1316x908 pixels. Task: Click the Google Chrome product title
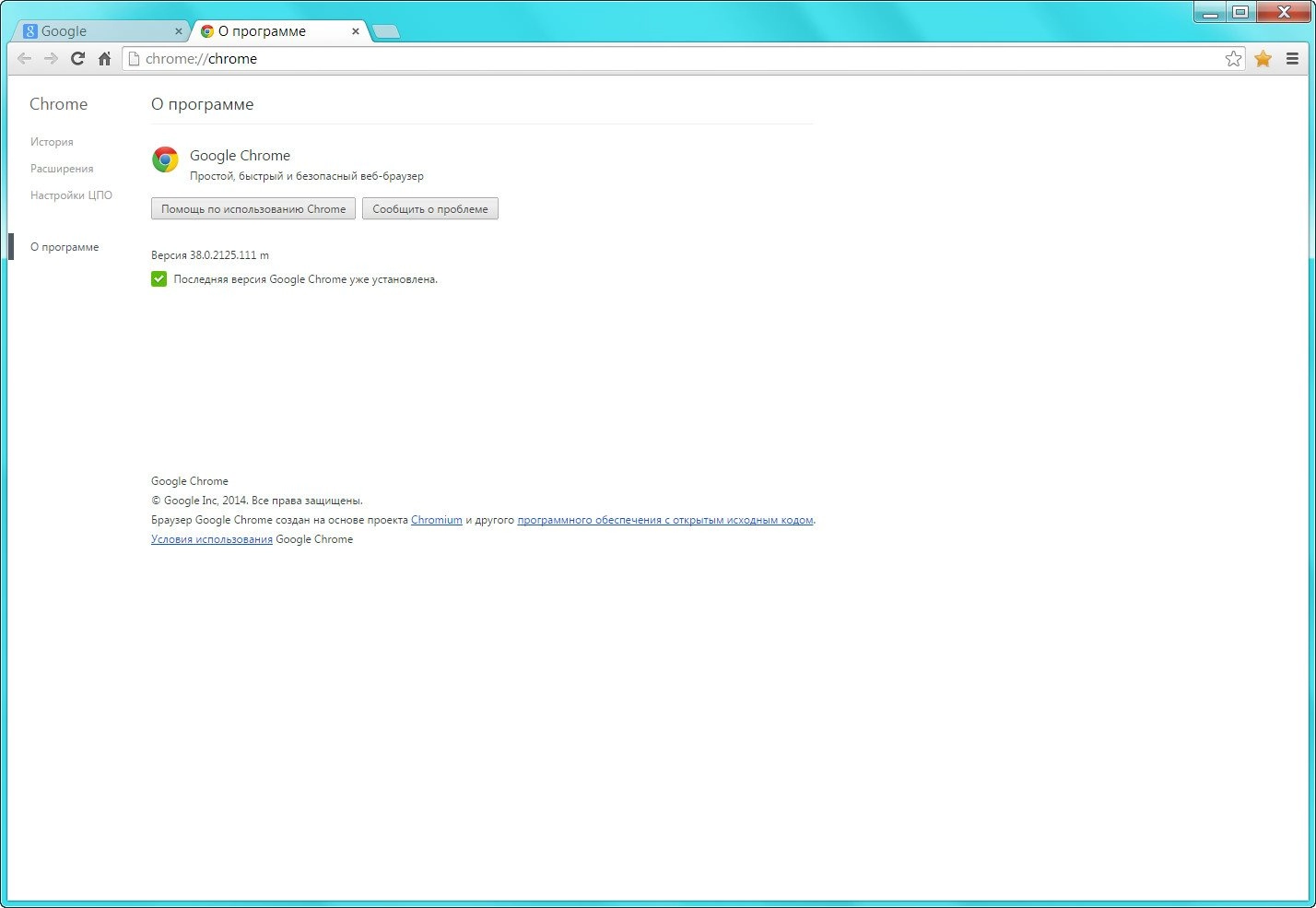tap(240, 156)
